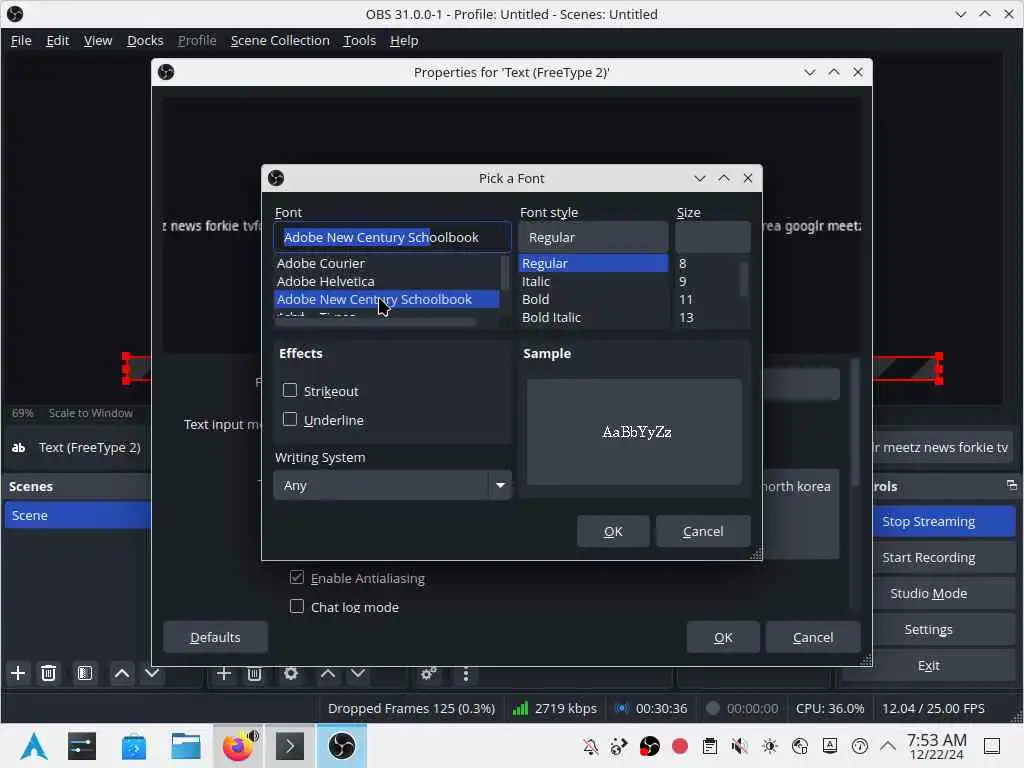Open the audio mixer advanced gears icon

[429, 673]
